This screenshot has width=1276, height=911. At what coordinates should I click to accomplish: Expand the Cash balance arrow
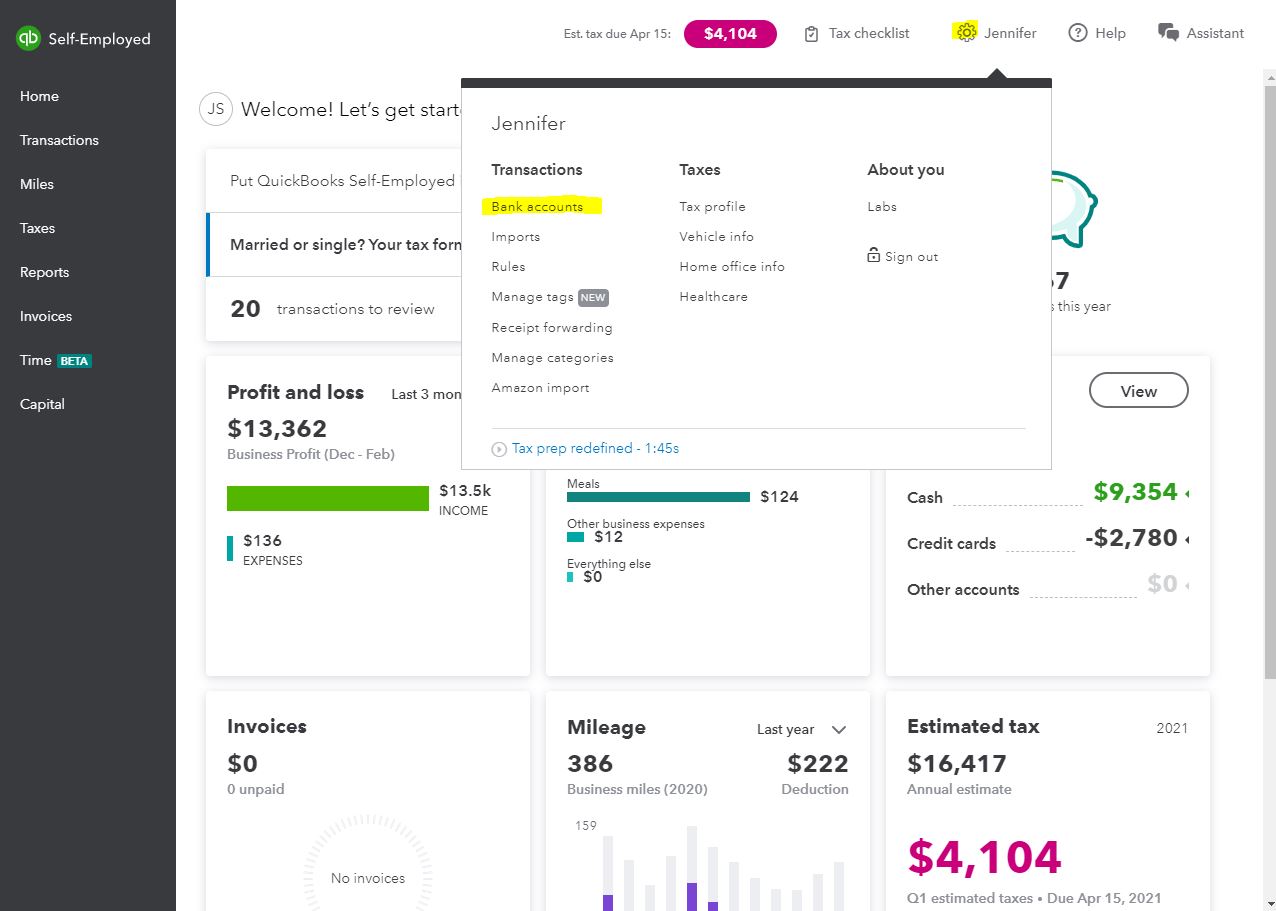coord(1186,493)
